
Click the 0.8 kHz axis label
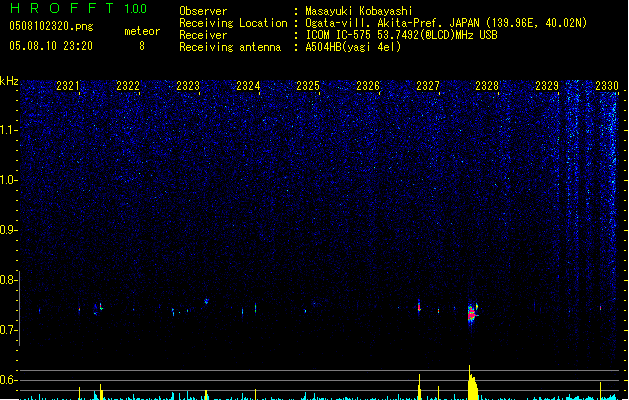(x=8, y=280)
